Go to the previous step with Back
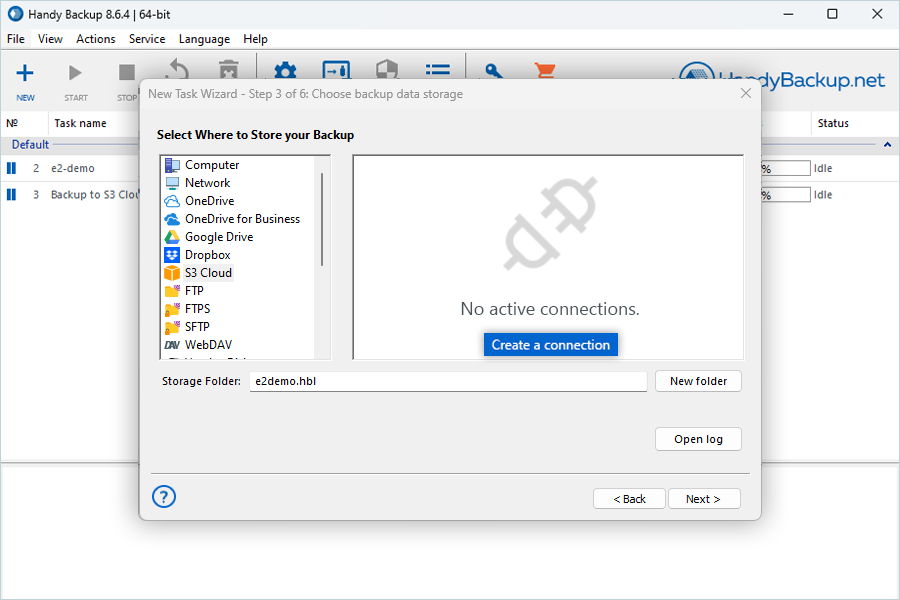 [629, 499]
